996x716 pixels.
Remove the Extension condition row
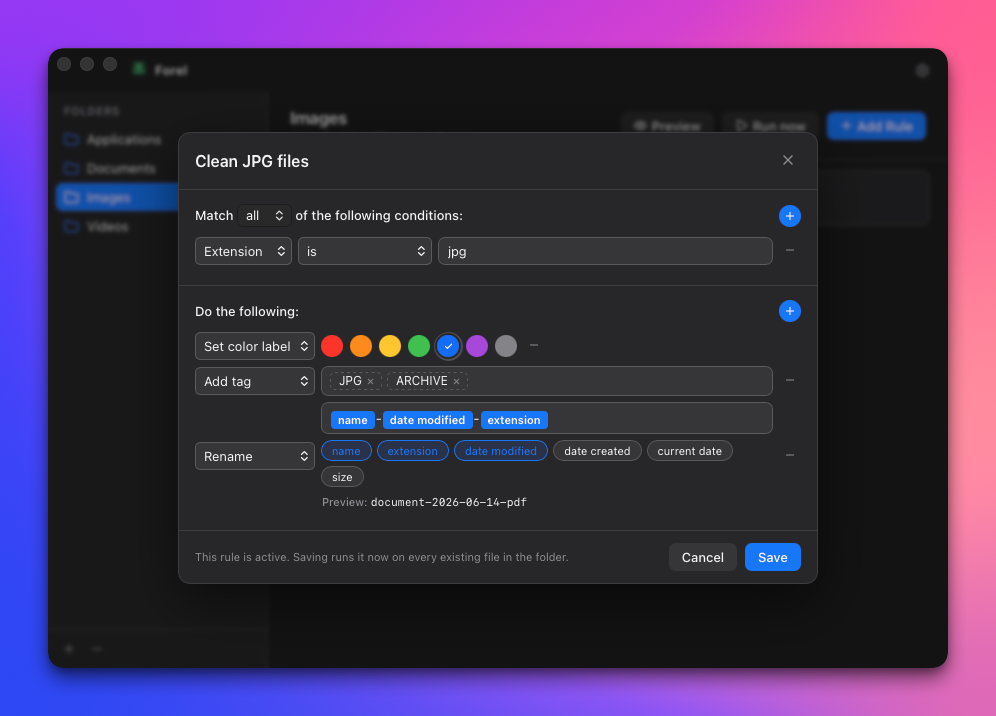tap(790, 250)
